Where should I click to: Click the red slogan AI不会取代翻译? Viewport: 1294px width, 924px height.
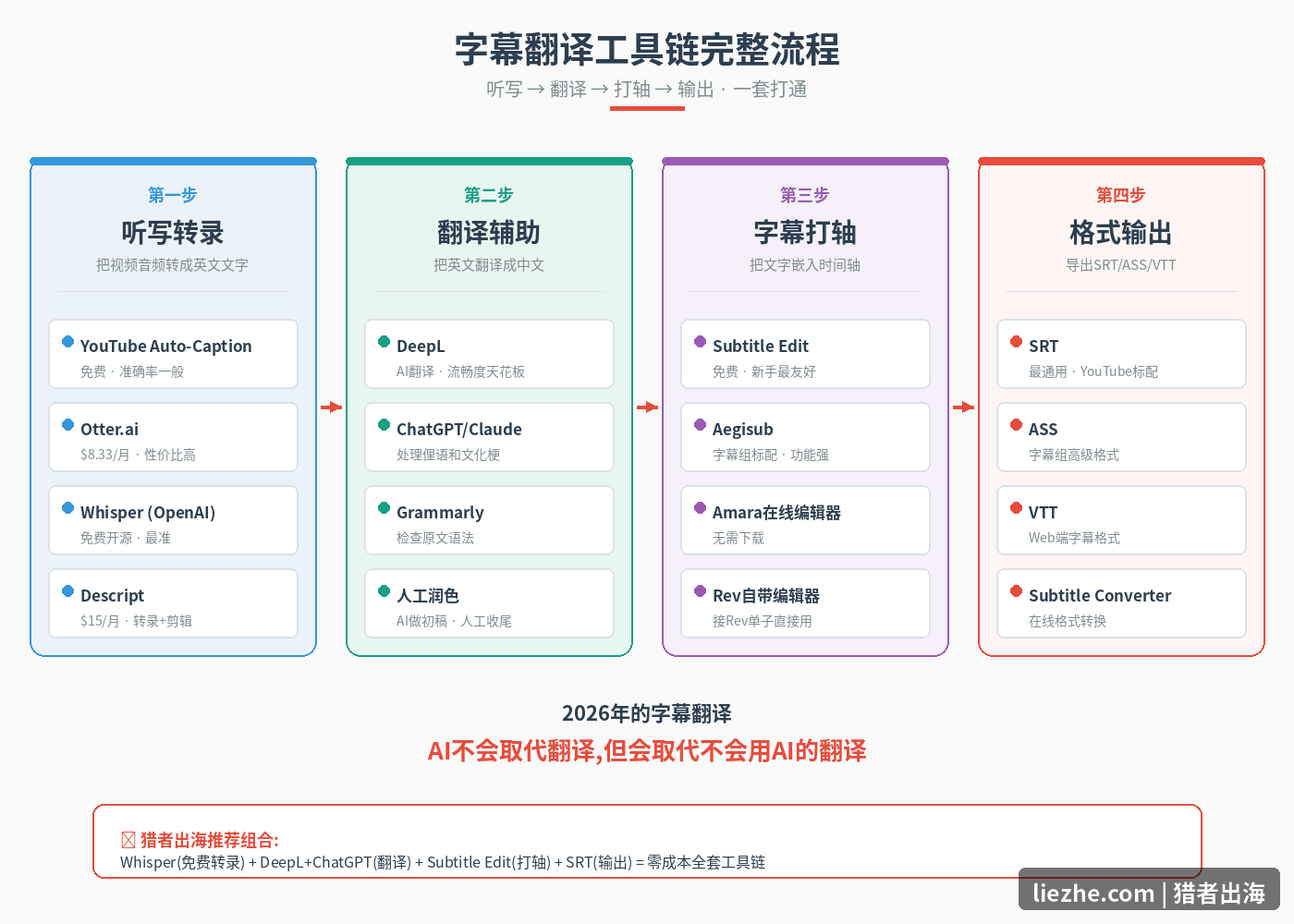[512, 750]
